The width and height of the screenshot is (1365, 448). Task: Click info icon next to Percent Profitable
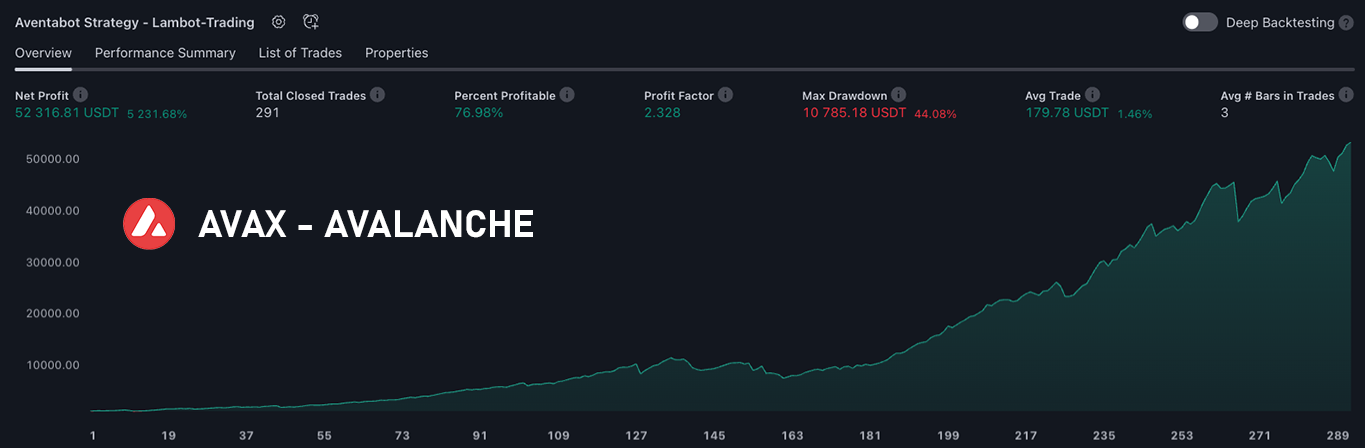click(x=567, y=95)
